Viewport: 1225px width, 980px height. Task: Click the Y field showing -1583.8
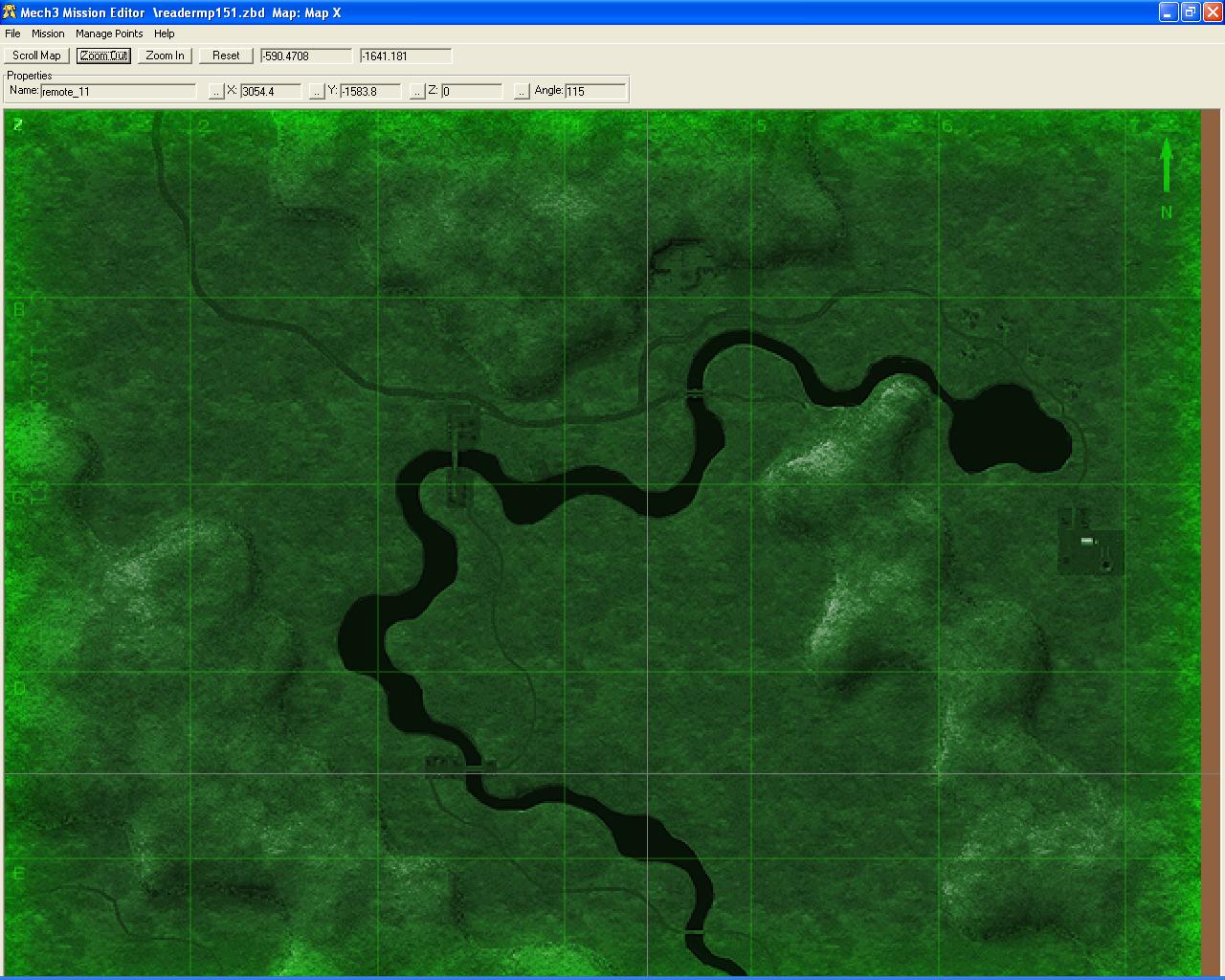pos(370,91)
